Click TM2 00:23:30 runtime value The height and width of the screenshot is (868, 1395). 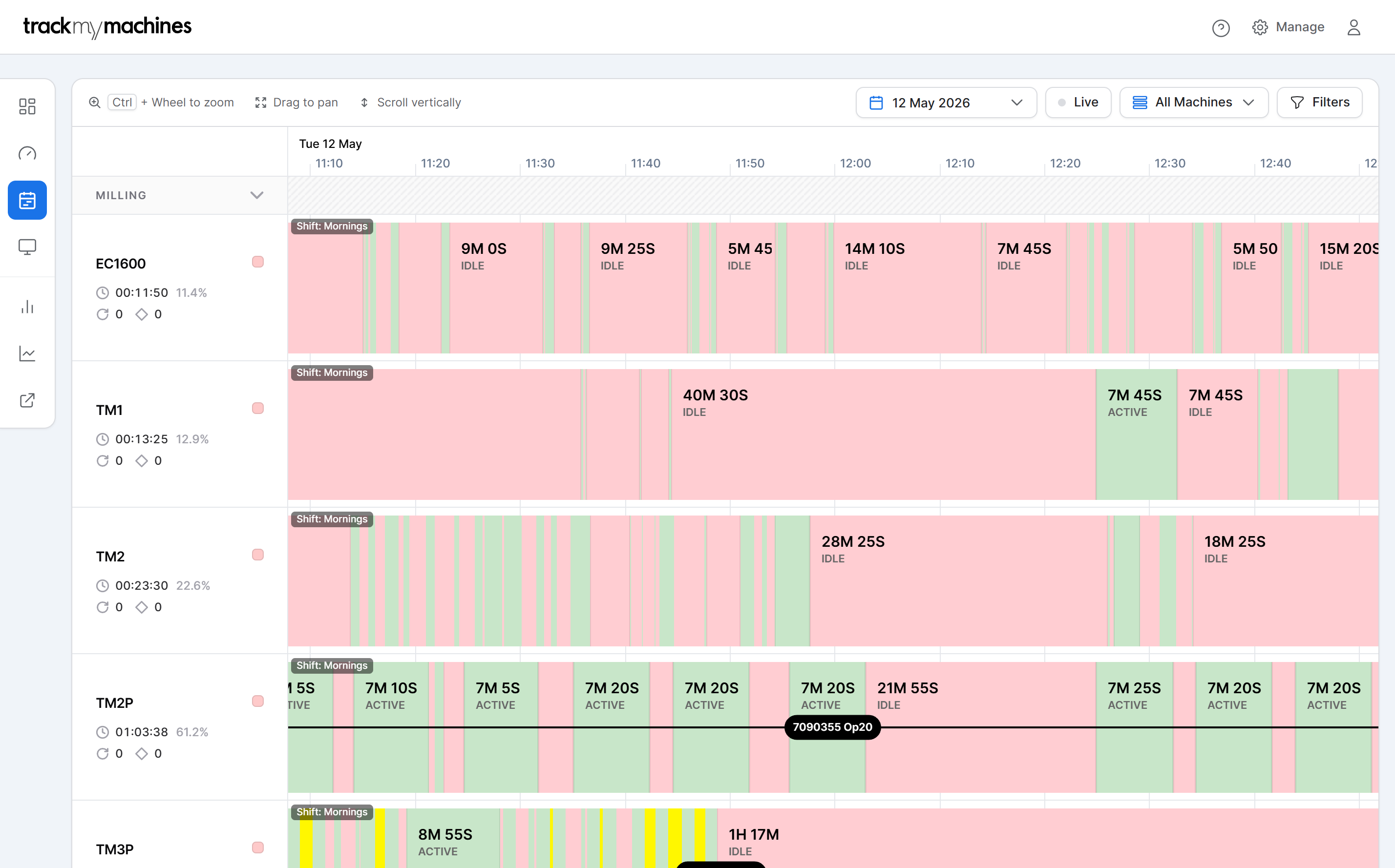pyautogui.click(x=141, y=585)
